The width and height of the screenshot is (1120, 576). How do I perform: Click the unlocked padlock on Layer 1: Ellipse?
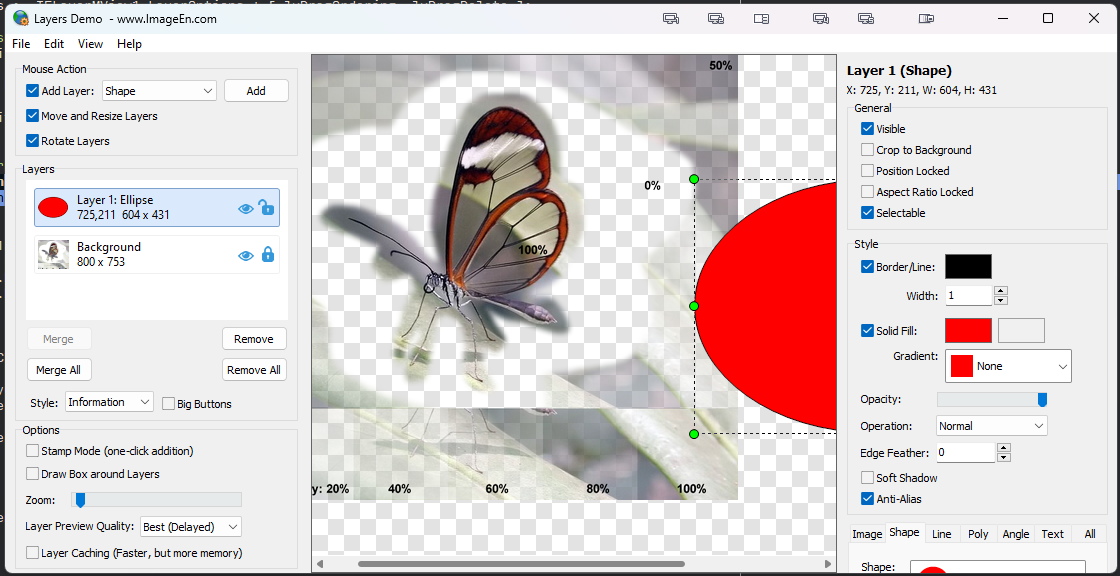266,207
